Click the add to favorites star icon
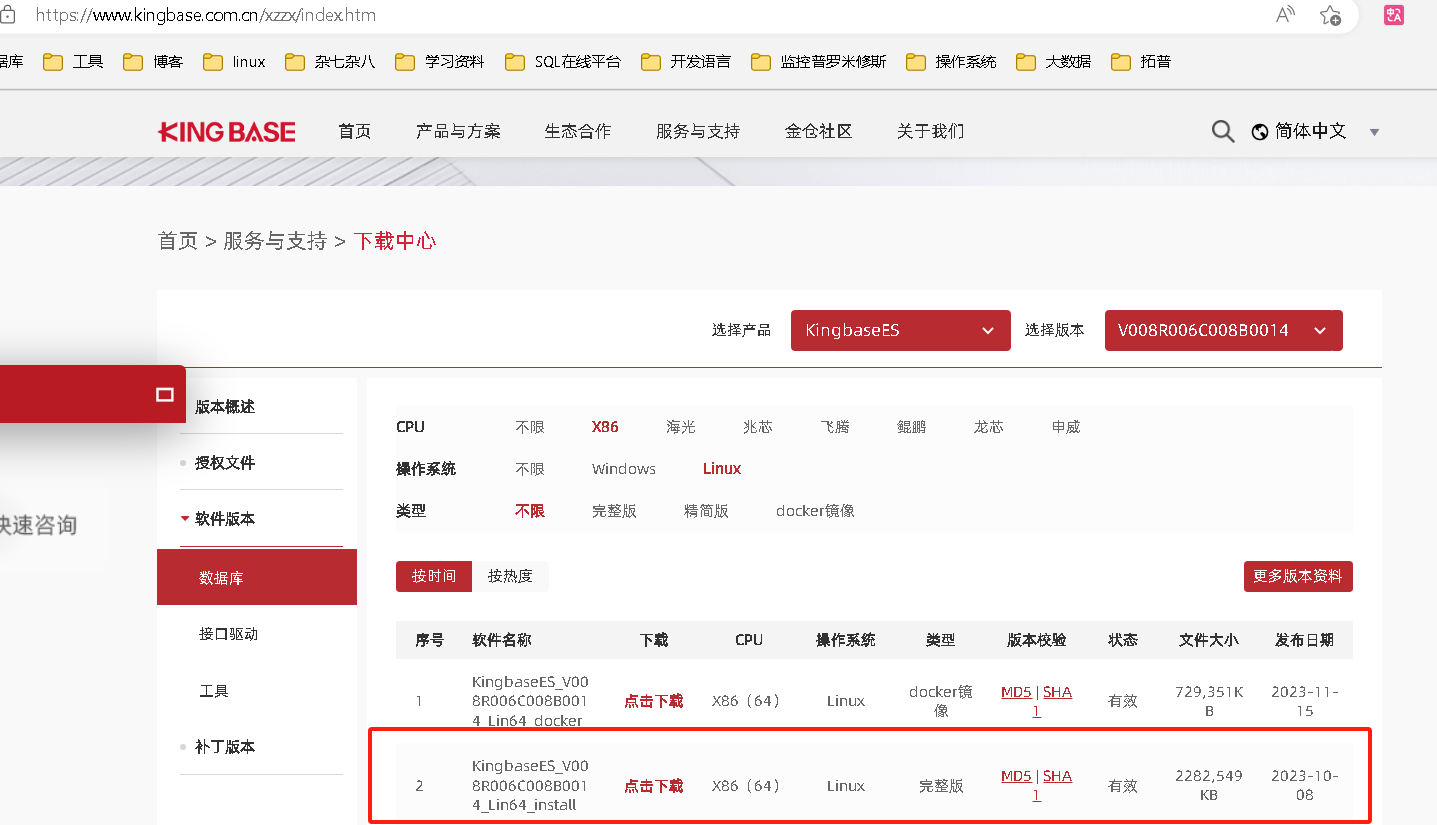Viewport: 1437px width, 825px height. point(1330,15)
